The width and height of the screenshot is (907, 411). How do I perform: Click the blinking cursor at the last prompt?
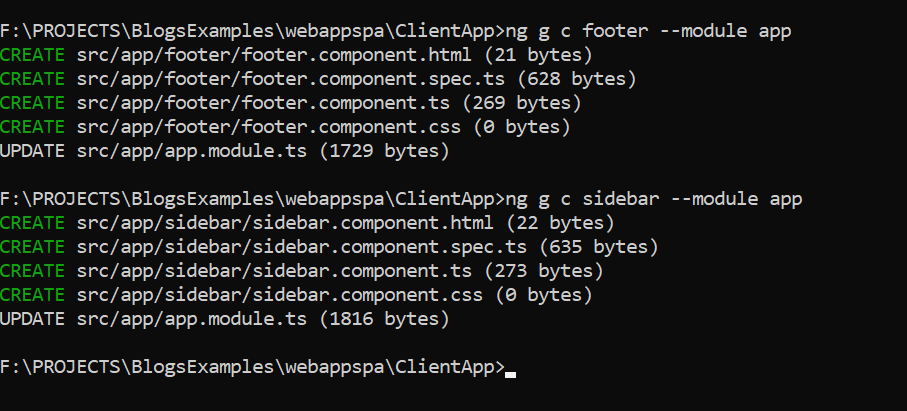[x=511, y=374]
